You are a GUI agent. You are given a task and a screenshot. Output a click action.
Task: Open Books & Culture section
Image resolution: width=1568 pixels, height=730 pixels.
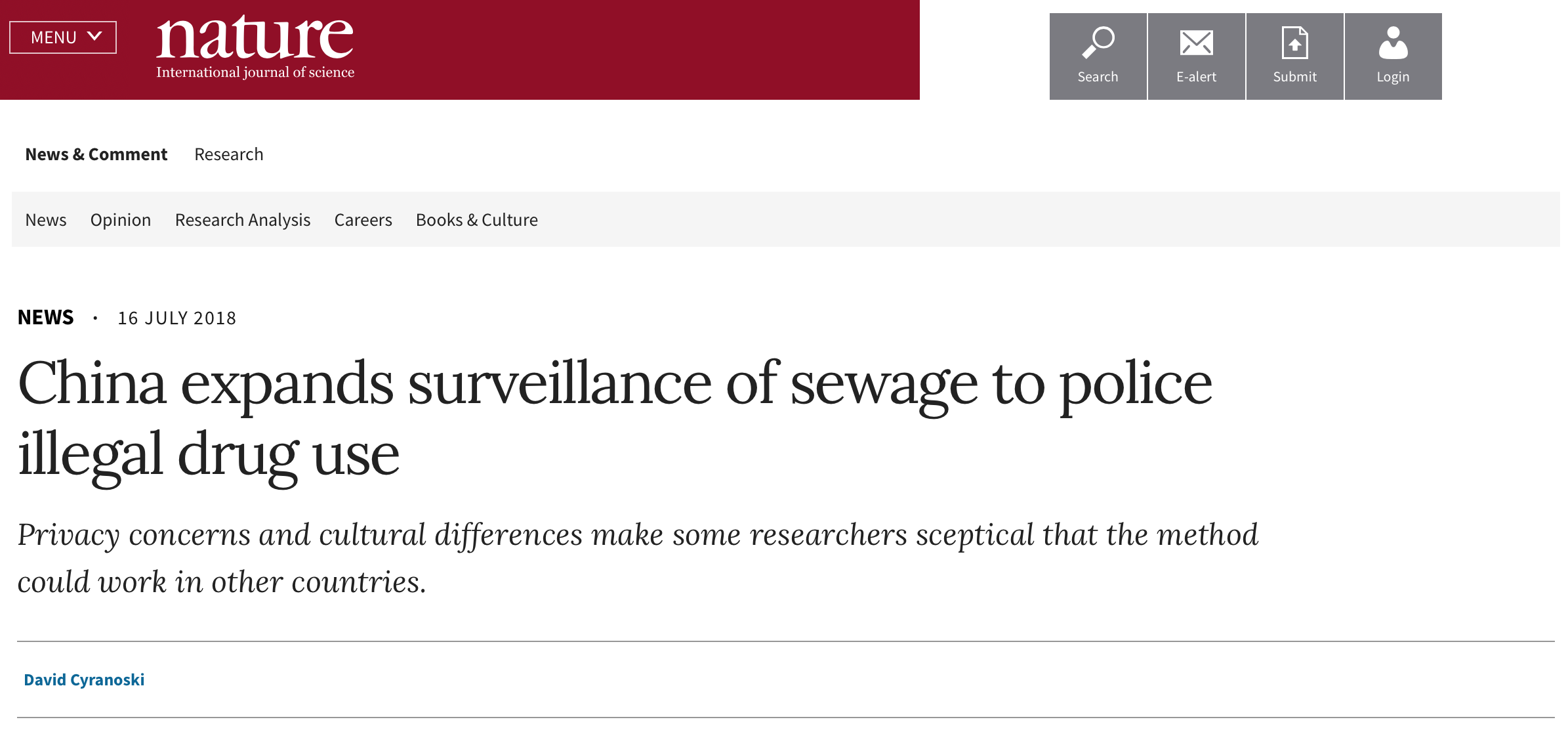tap(476, 220)
